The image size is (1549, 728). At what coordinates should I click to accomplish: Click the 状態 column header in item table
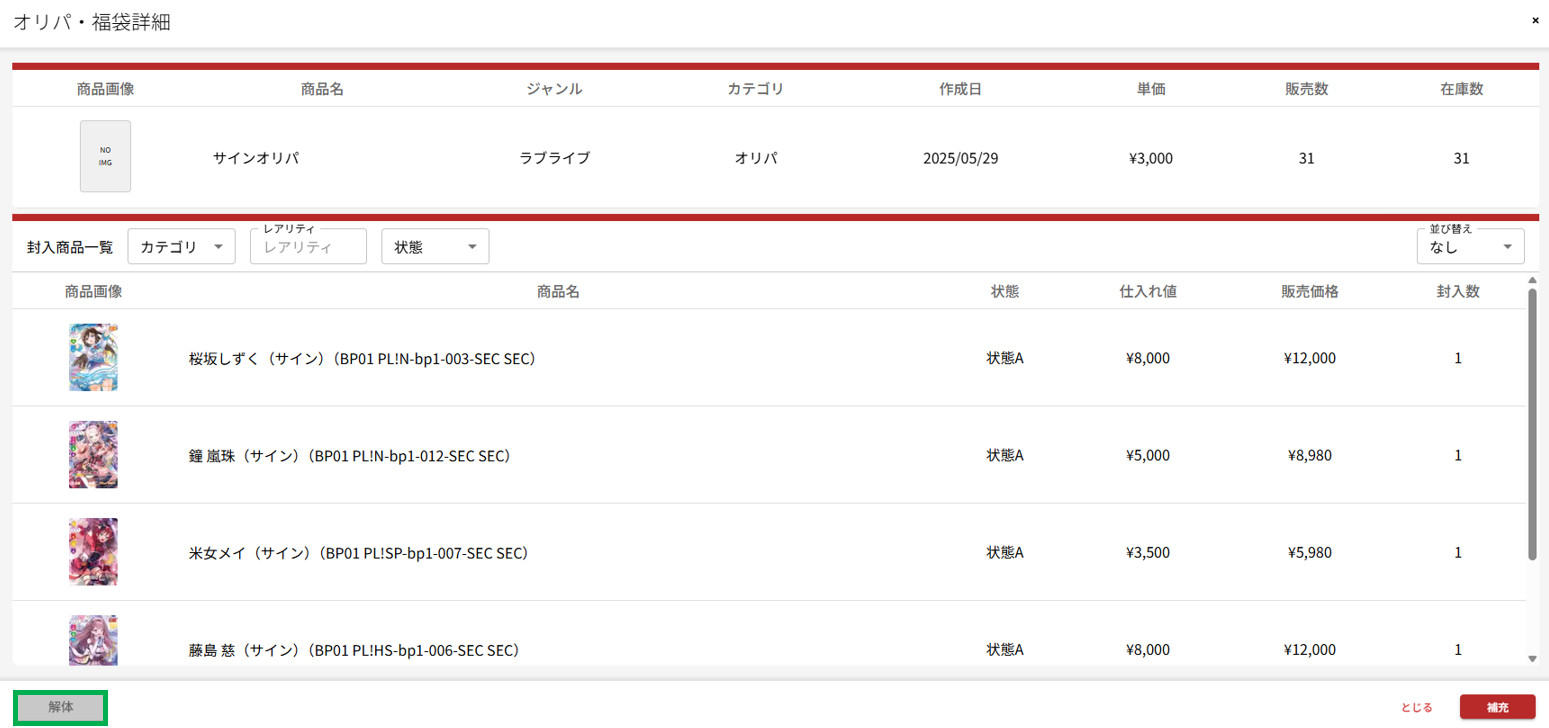pos(1005,291)
